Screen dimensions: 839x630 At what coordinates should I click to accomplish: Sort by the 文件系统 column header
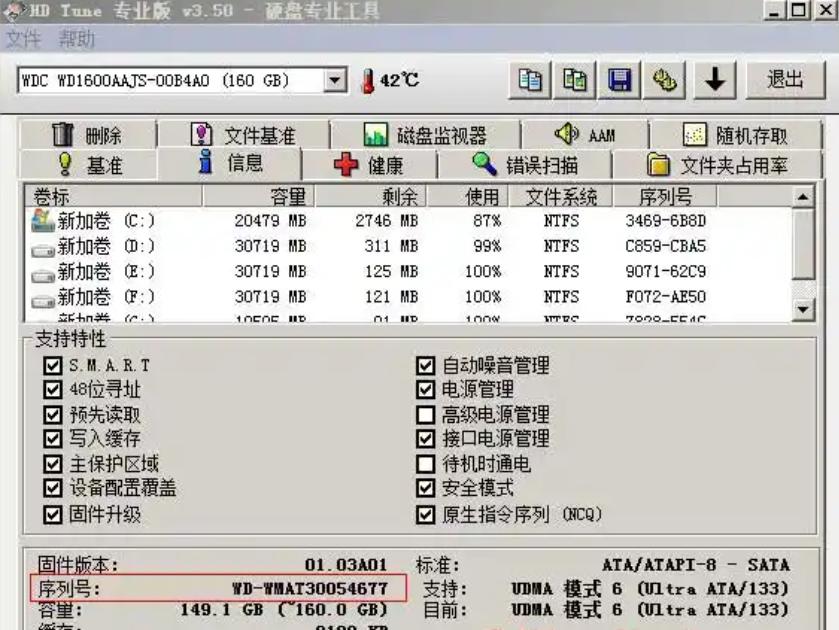(x=561, y=196)
